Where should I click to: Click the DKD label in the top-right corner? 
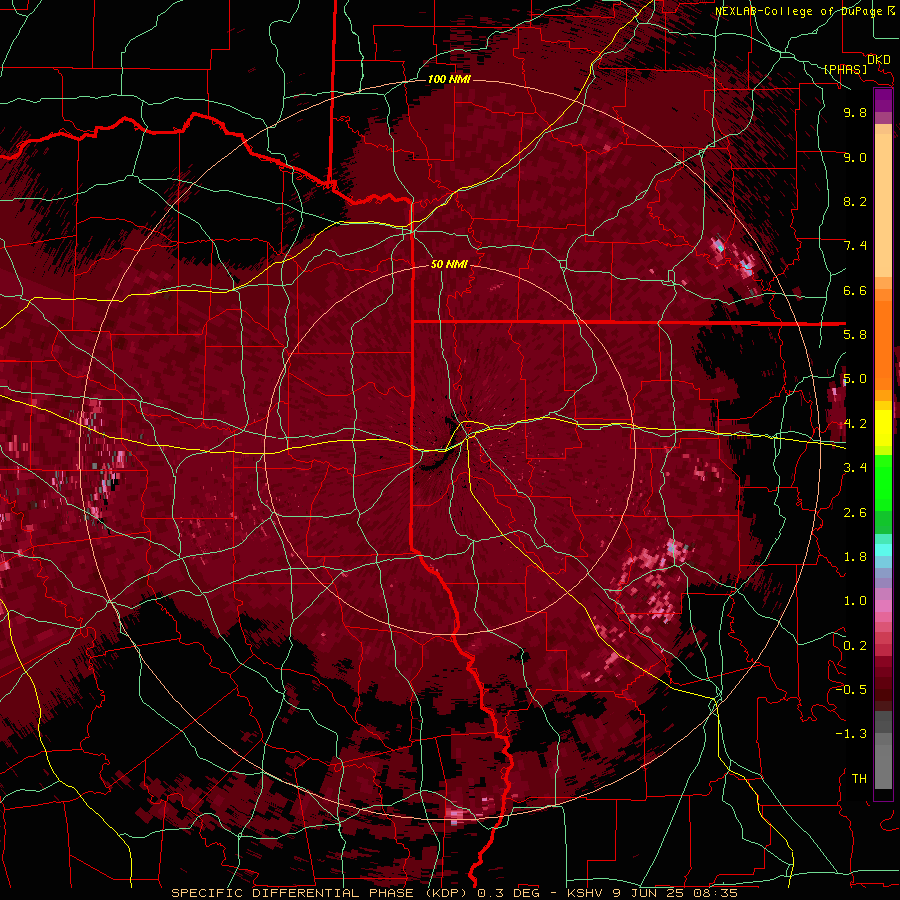[879, 59]
